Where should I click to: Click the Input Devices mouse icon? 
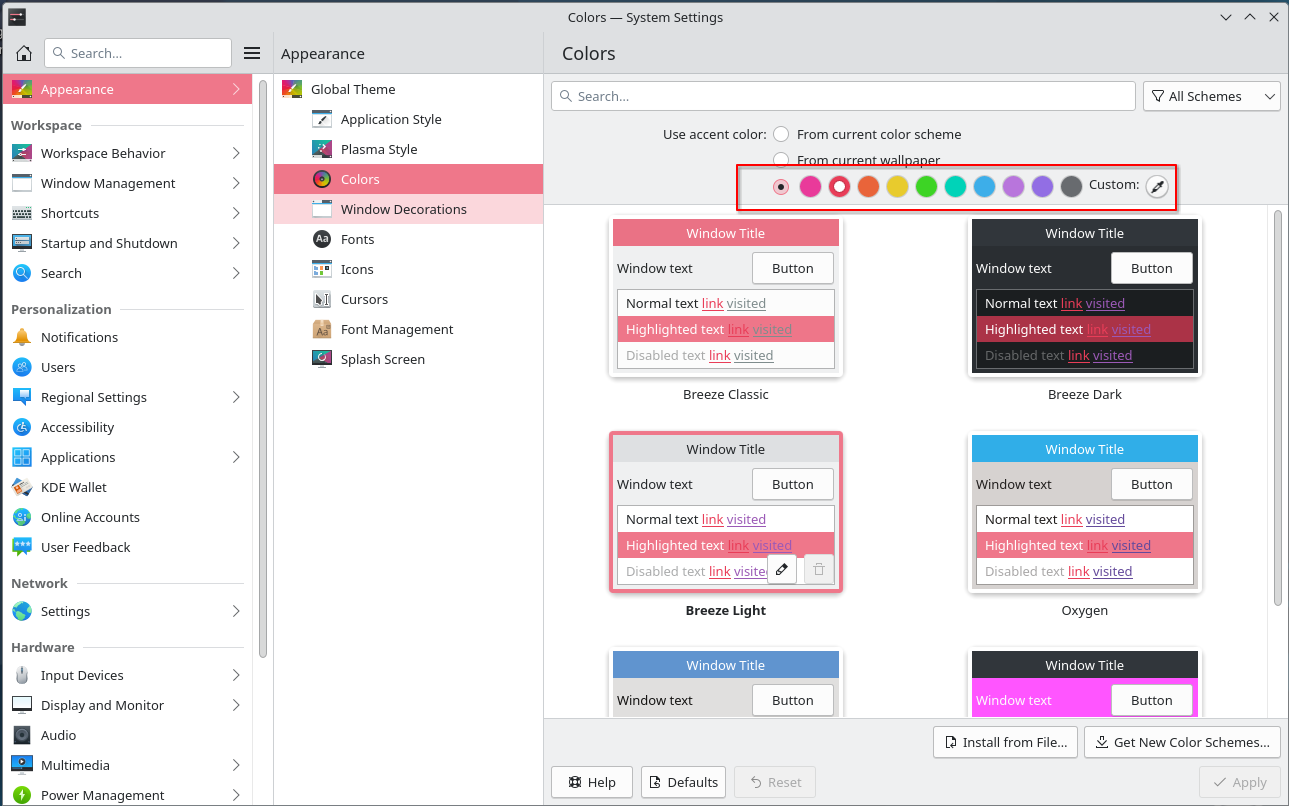pyautogui.click(x=22, y=675)
